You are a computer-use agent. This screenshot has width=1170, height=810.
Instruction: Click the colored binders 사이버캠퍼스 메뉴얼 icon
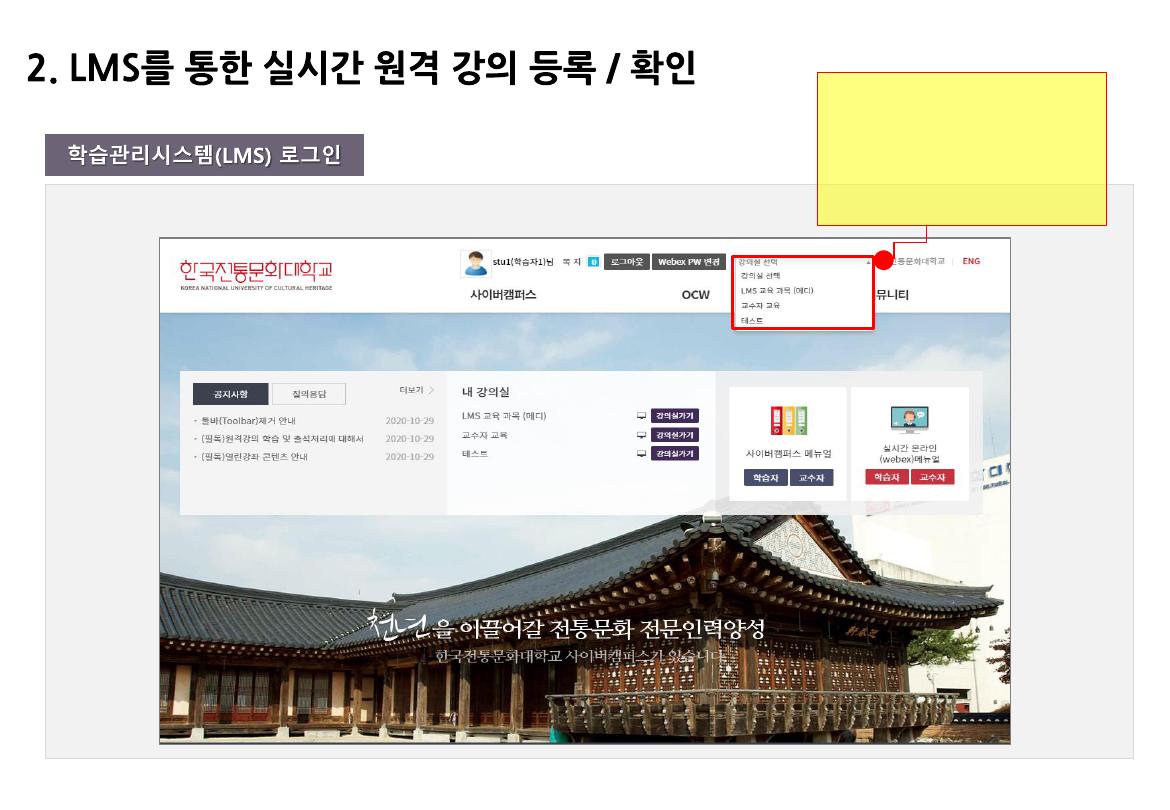[x=789, y=420]
